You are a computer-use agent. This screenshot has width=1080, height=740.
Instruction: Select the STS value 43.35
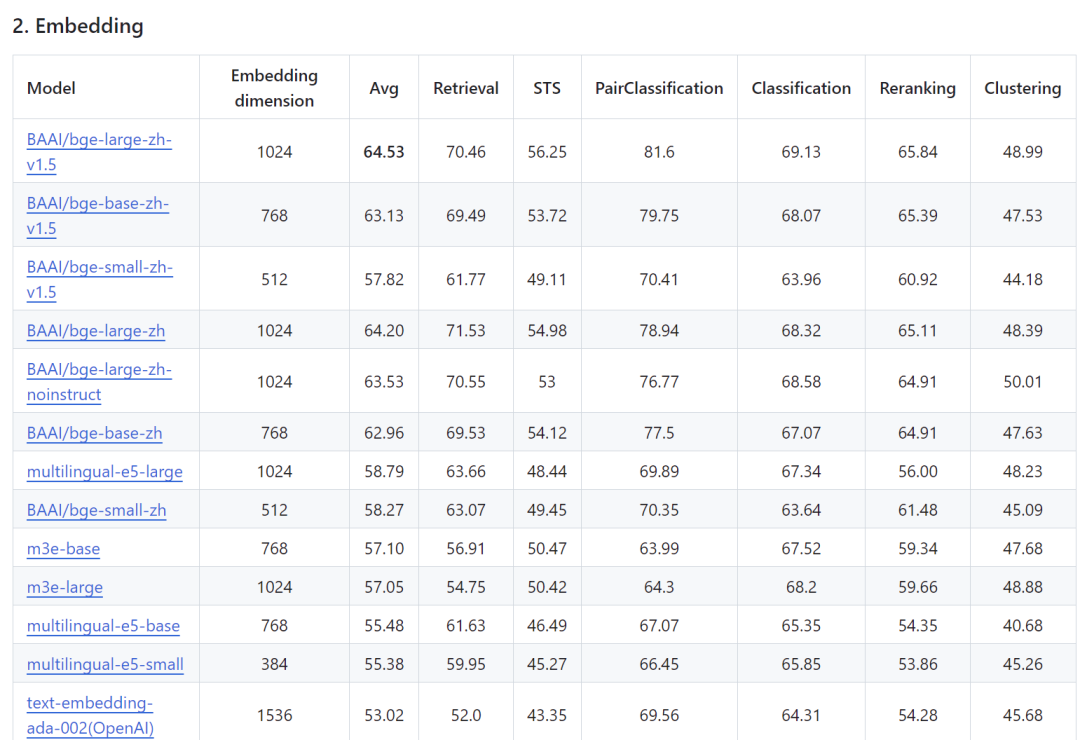pyautogui.click(x=547, y=715)
